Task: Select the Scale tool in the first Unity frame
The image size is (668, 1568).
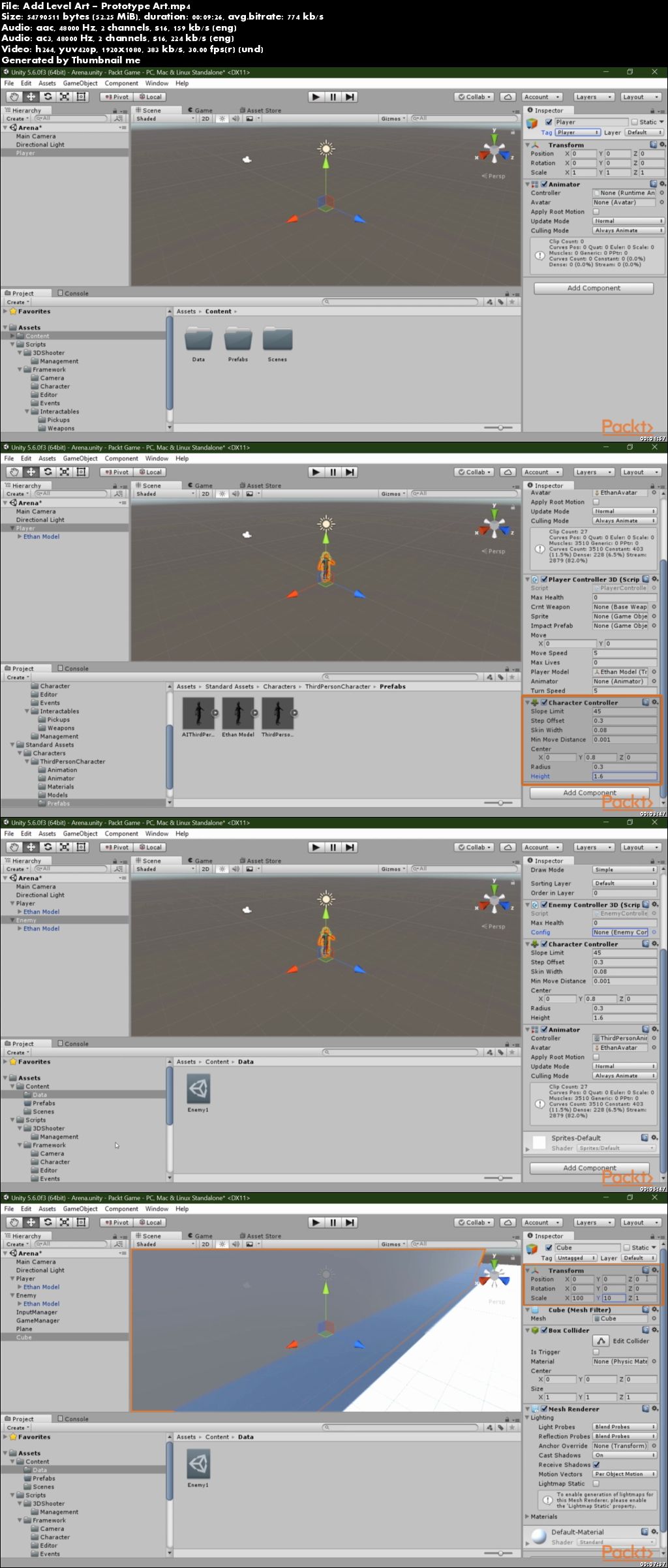Action: (65, 97)
